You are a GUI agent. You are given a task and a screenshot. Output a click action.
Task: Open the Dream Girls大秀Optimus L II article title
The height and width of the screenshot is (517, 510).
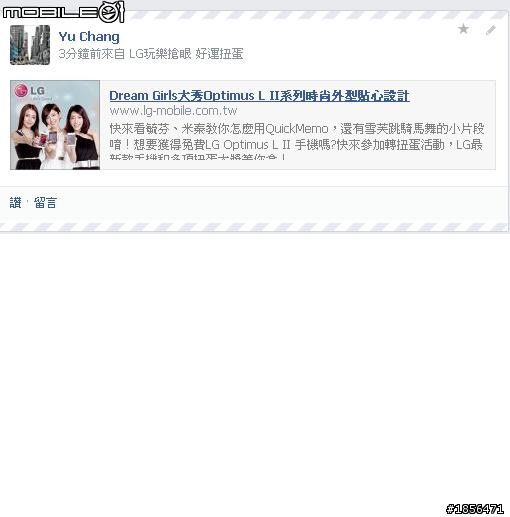coord(259,96)
